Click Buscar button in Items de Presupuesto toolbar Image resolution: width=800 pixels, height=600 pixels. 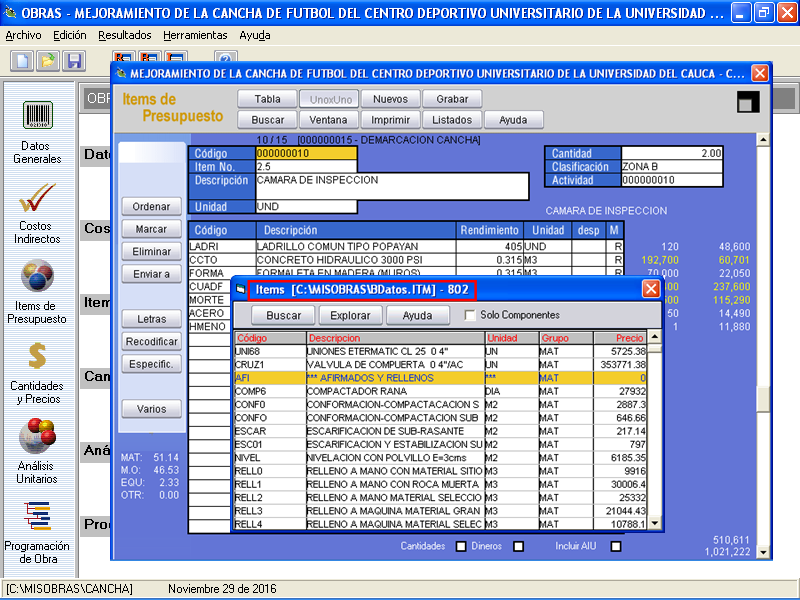point(267,120)
